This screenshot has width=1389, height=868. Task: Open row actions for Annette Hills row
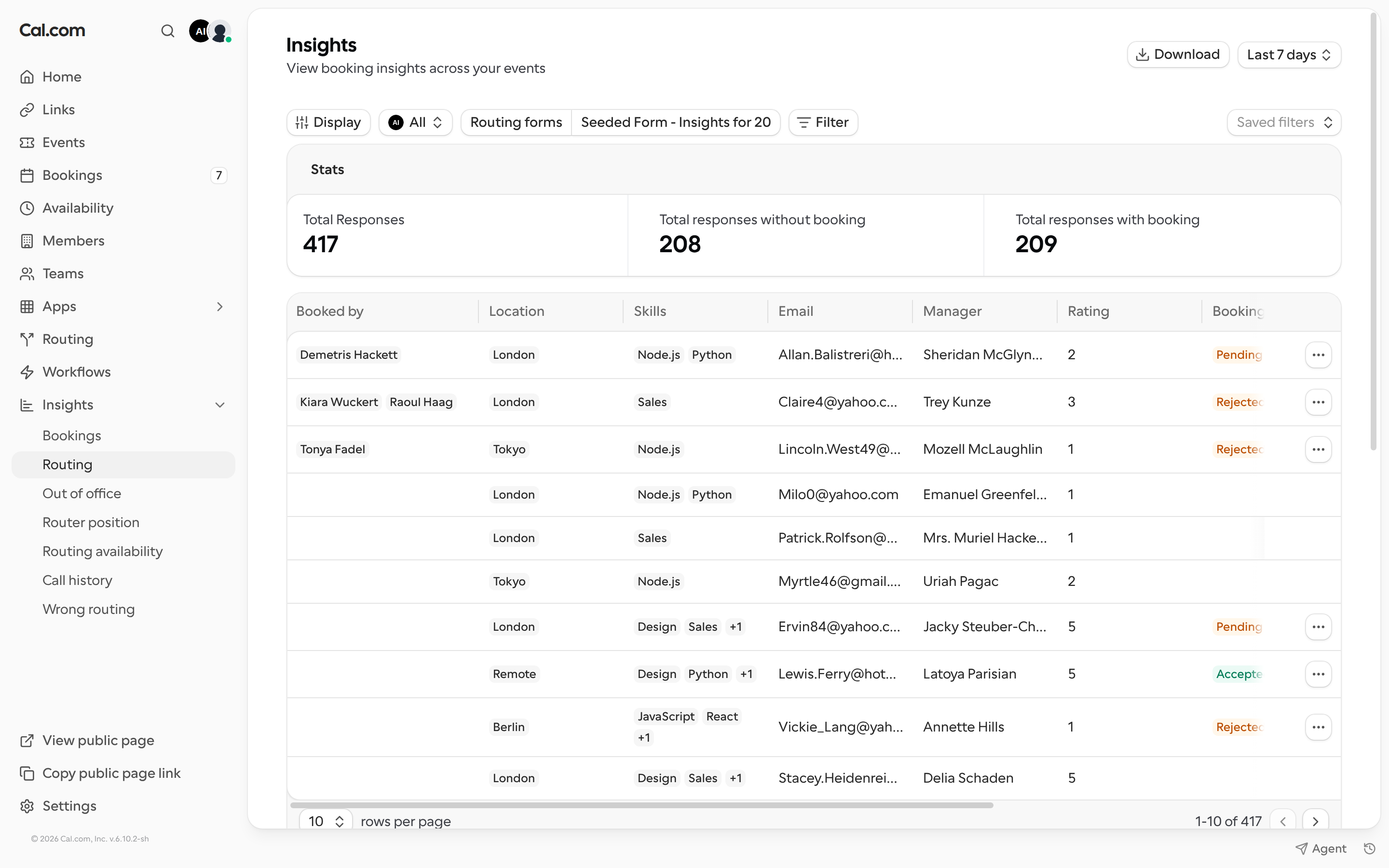1318,727
